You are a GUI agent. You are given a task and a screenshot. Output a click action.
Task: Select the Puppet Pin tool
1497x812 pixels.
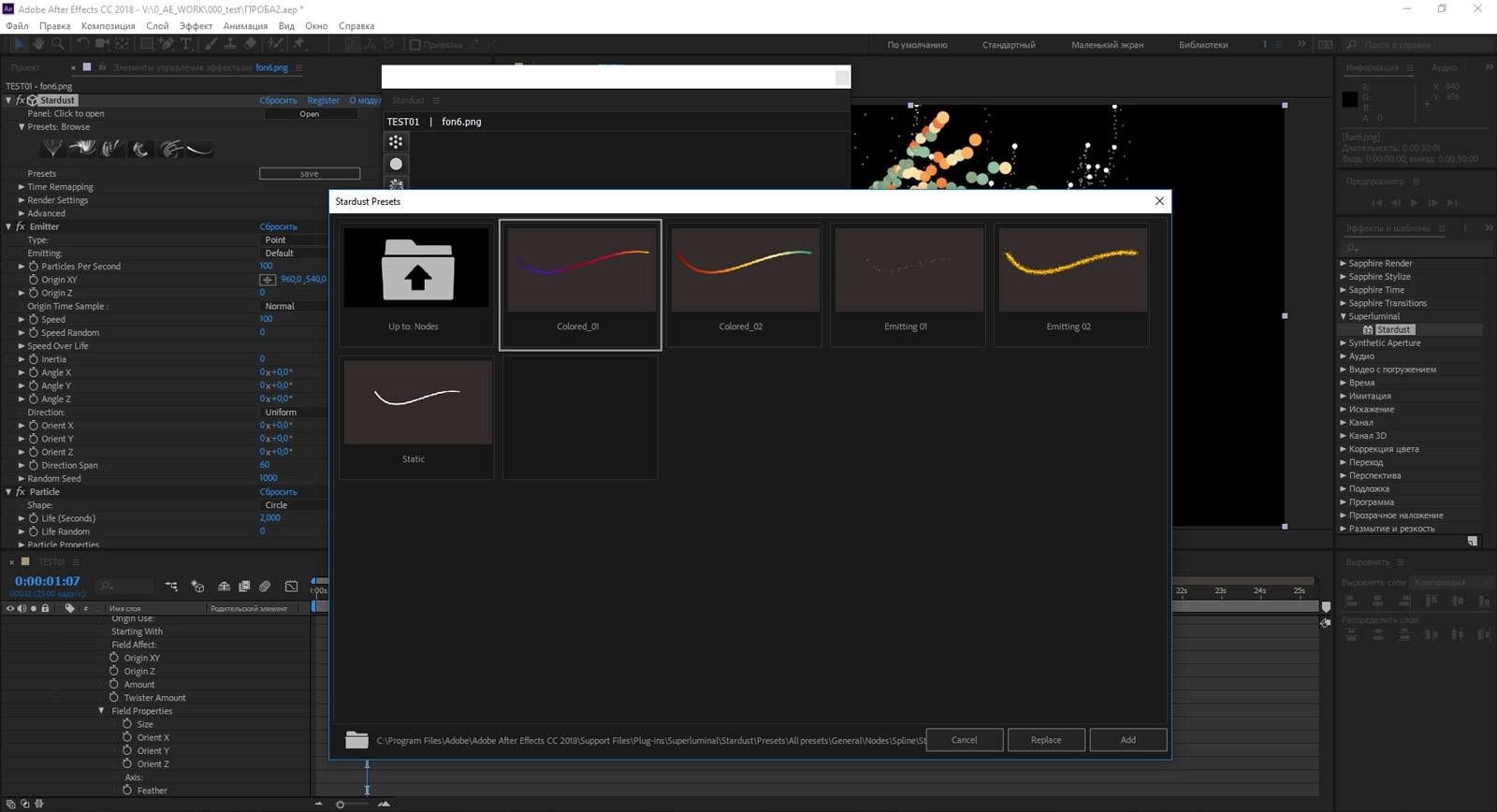click(299, 44)
